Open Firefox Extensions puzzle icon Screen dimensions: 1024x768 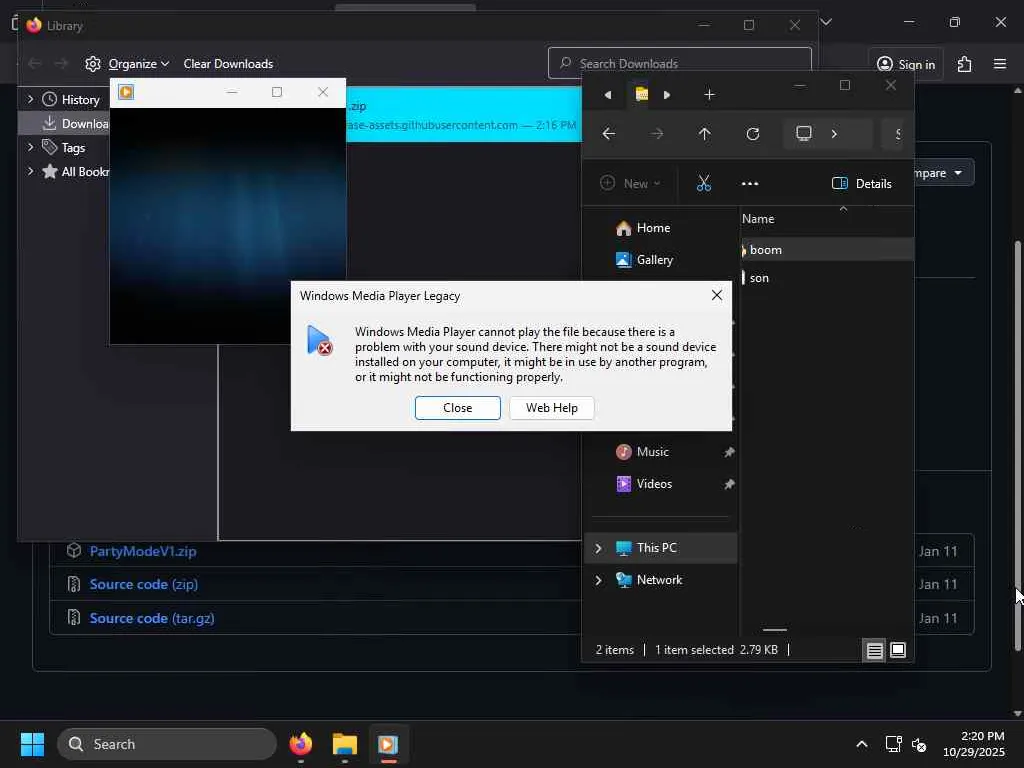(x=965, y=64)
